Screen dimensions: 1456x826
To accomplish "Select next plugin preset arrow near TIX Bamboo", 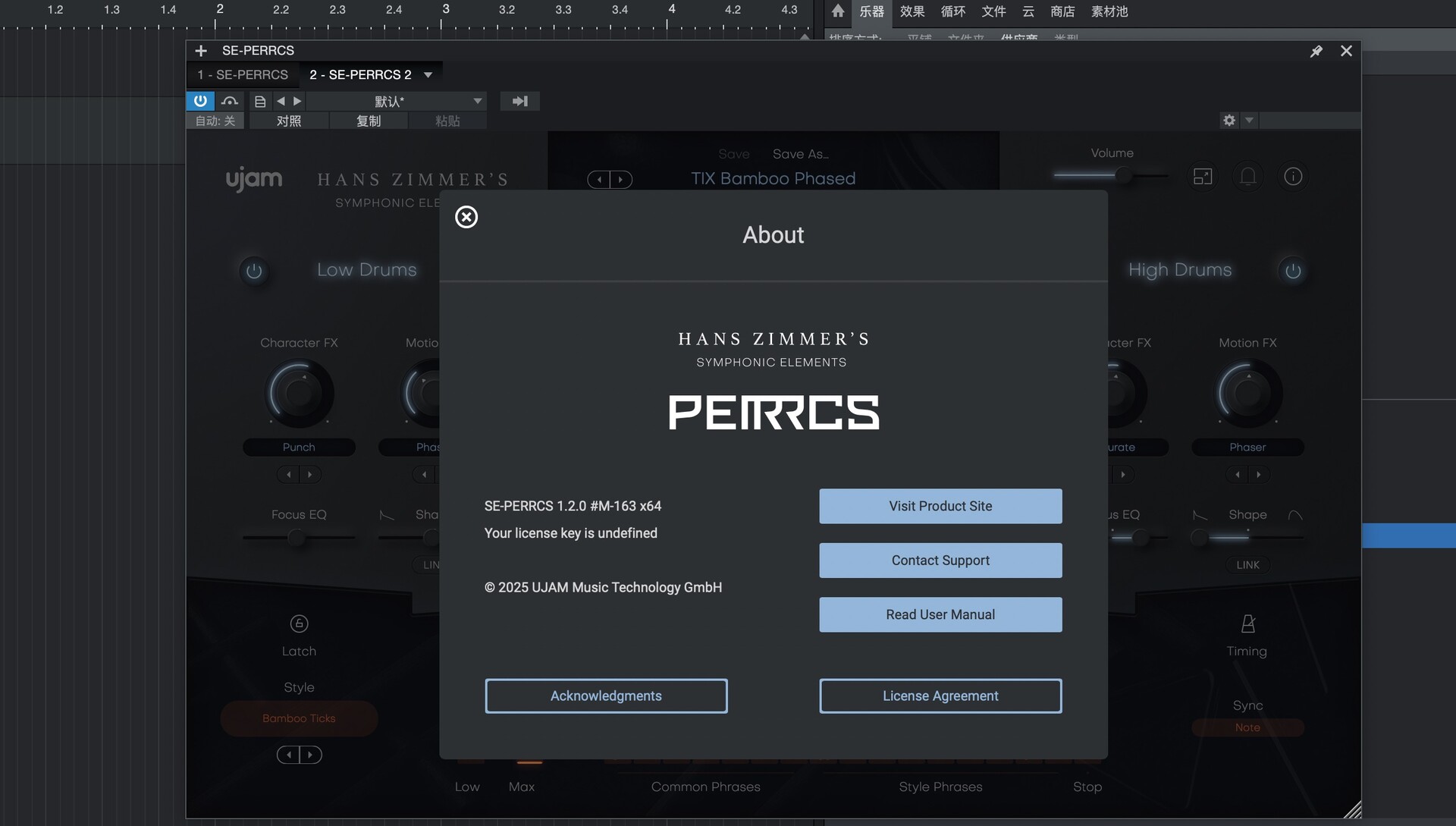I will 621,180.
